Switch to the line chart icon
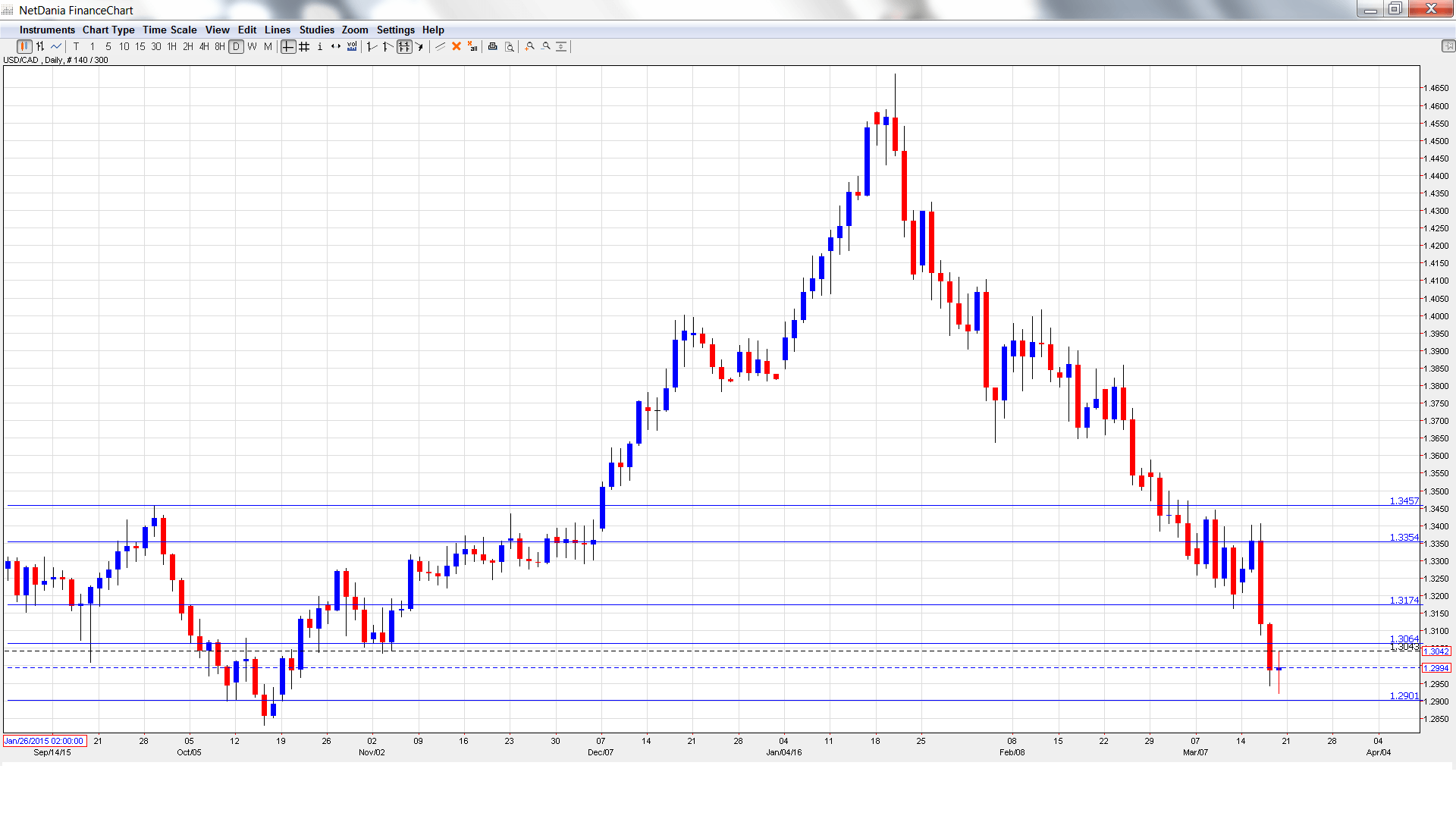The width and height of the screenshot is (1456, 819). [x=56, y=47]
